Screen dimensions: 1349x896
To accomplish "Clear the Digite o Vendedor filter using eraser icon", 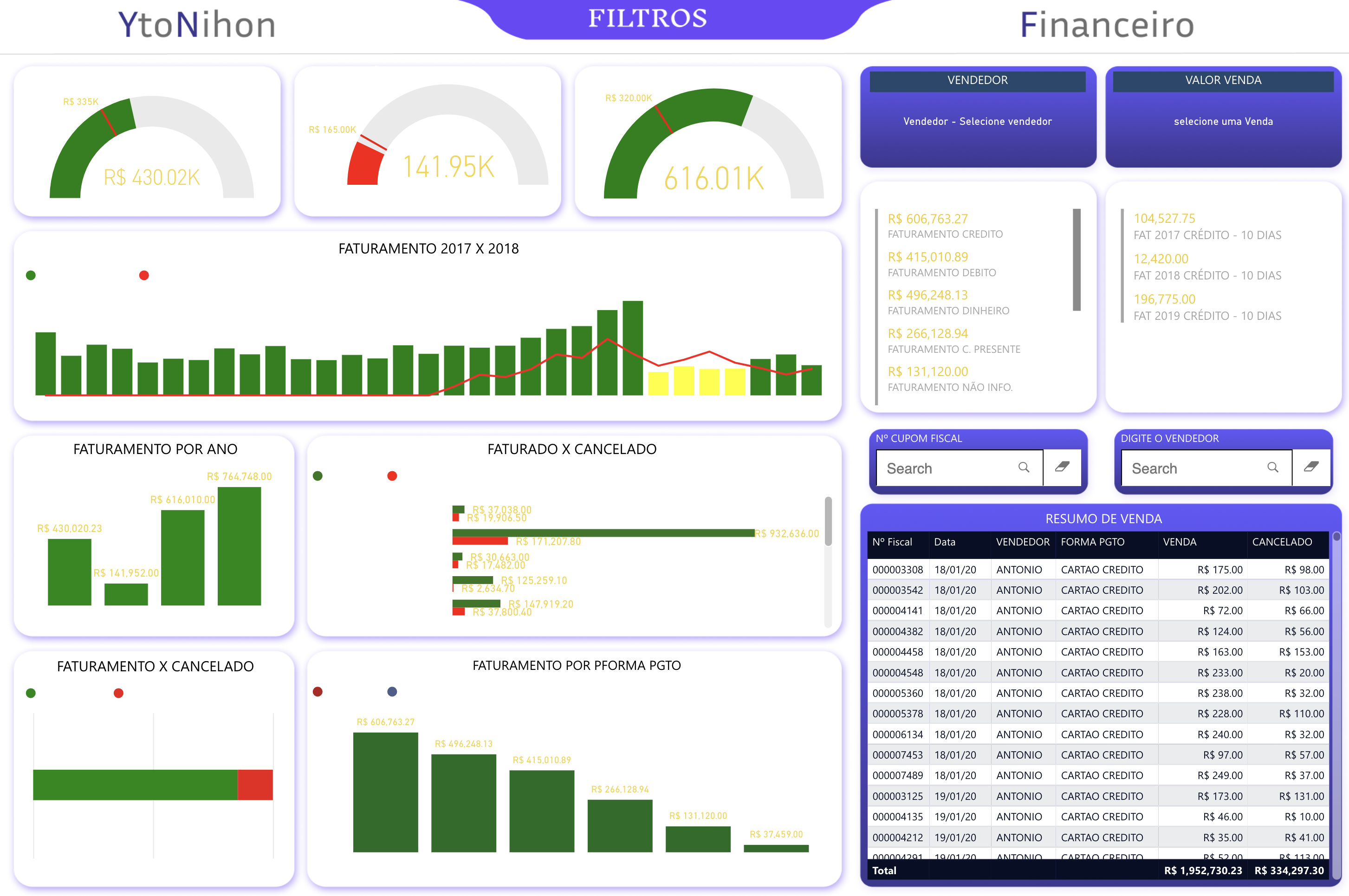I will point(1312,468).
